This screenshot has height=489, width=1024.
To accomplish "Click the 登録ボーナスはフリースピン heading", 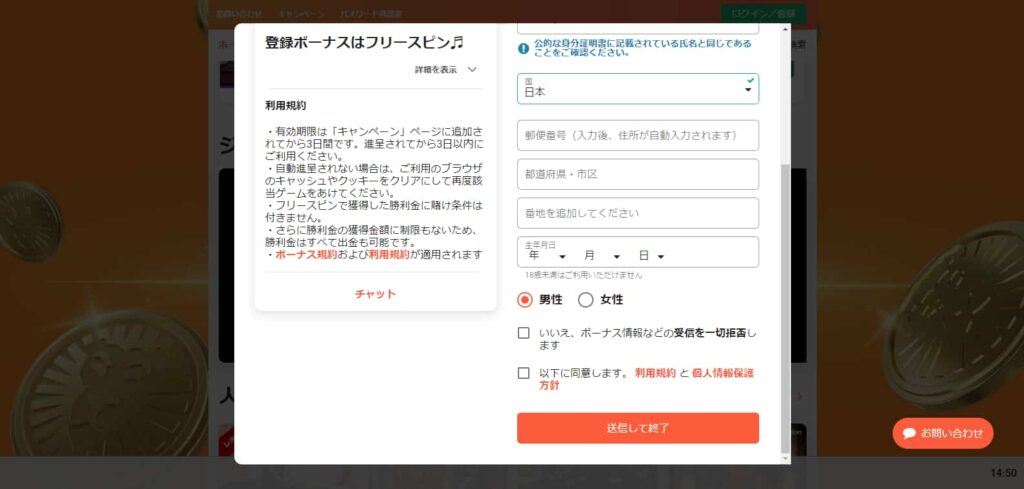I will [x=364, y=42].
